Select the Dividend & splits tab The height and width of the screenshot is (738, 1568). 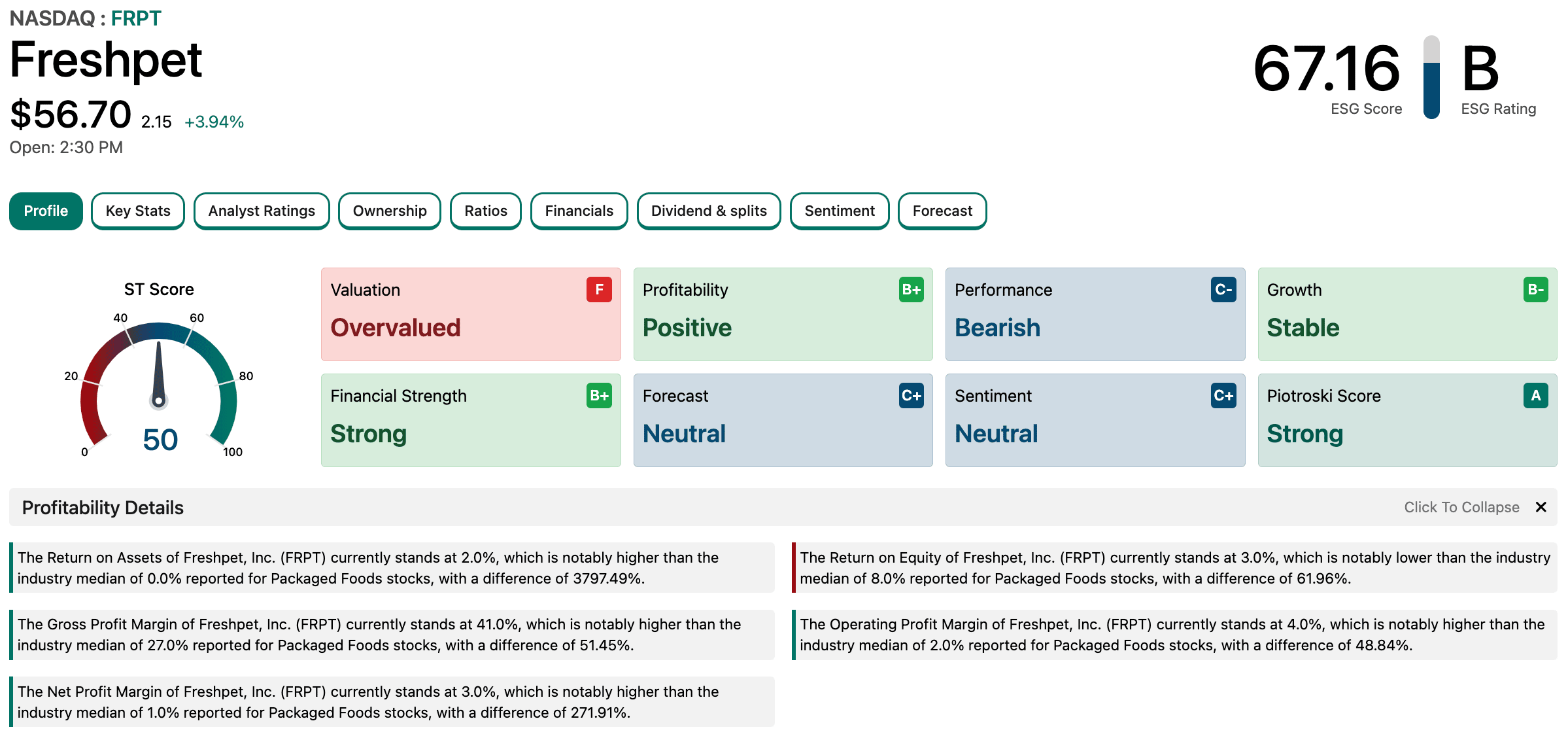click(709, 211)
